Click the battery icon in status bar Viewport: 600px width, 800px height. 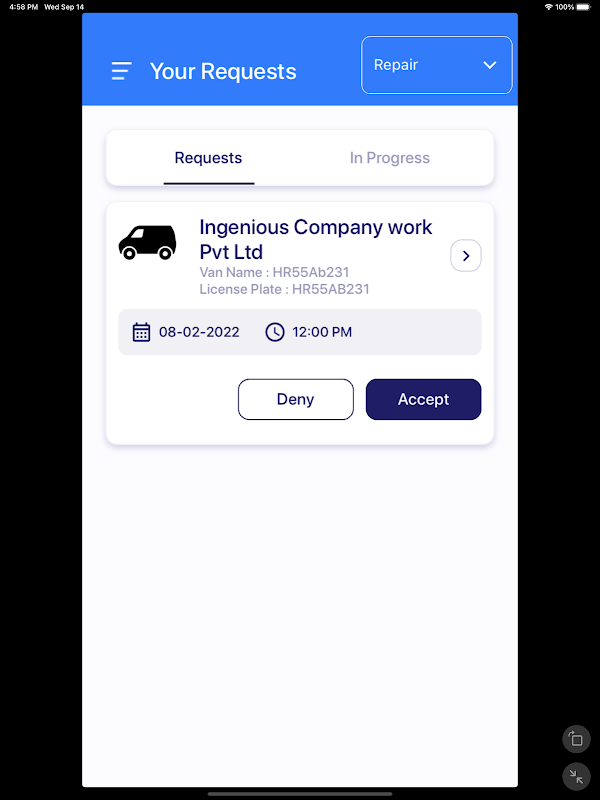583,7
